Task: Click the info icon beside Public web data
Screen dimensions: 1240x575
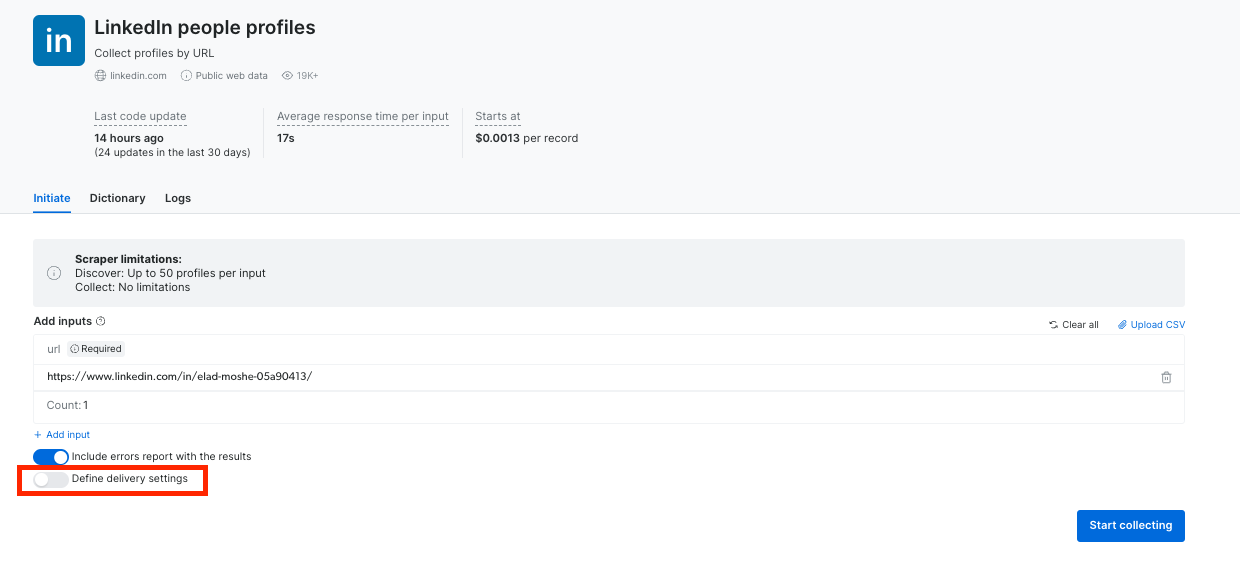Action: [186, 76]
